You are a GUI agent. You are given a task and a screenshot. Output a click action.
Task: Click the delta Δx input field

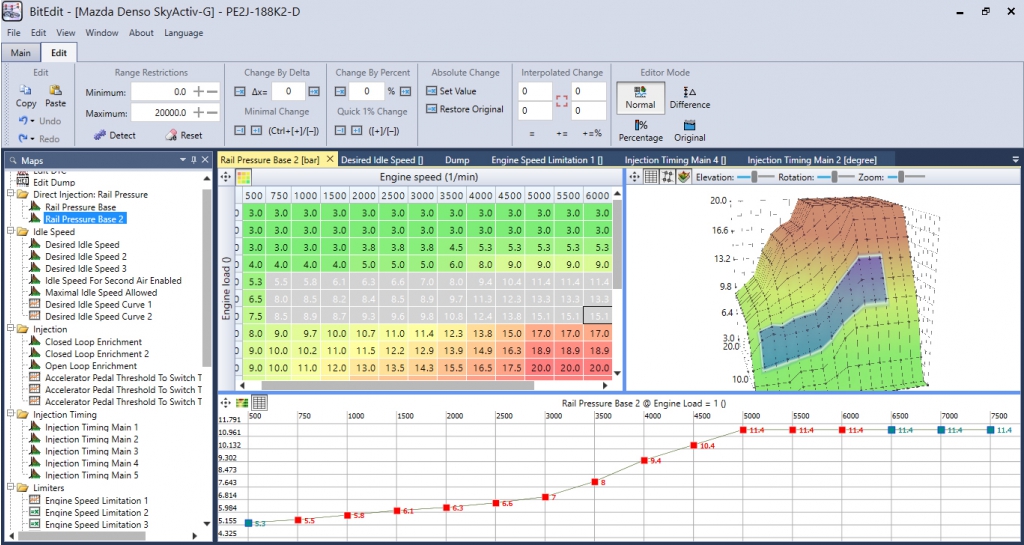(289, 91)
